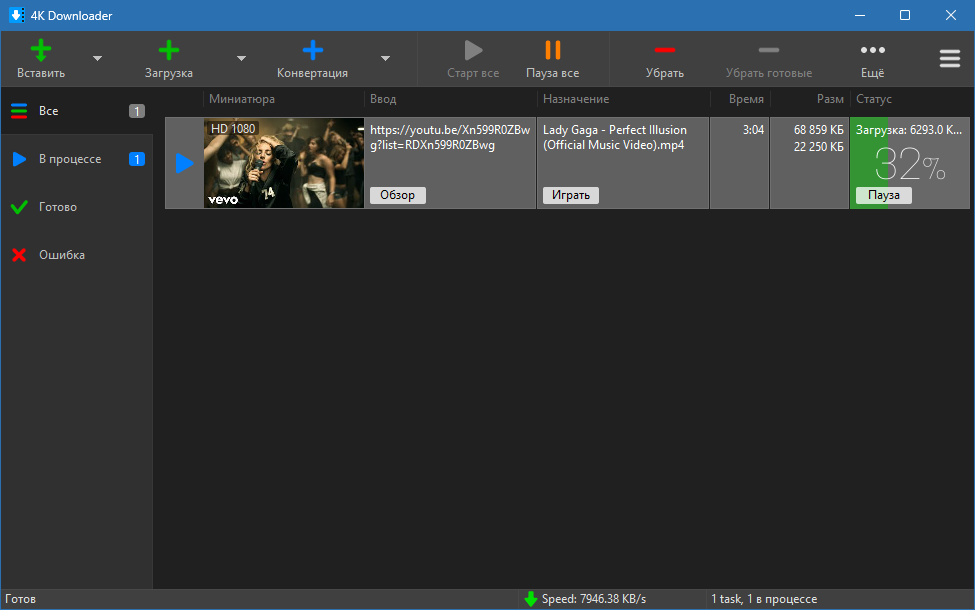Expand the Конвертация dropdown arrow
Viewport: 975px width, 610px height.
tap(386, 58)
